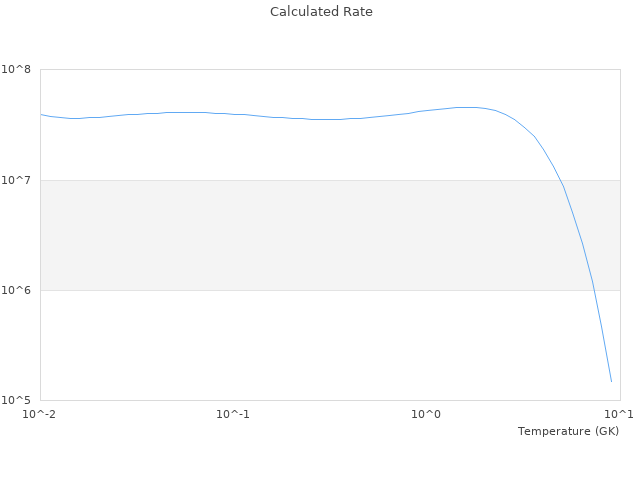
Task: Click the curve directly above the 10^-1 tick
Action: click(233, 114)
